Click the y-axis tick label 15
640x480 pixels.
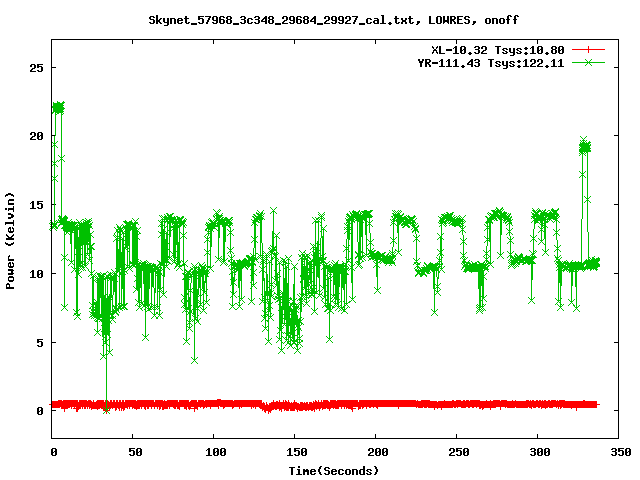pos(36,205)
